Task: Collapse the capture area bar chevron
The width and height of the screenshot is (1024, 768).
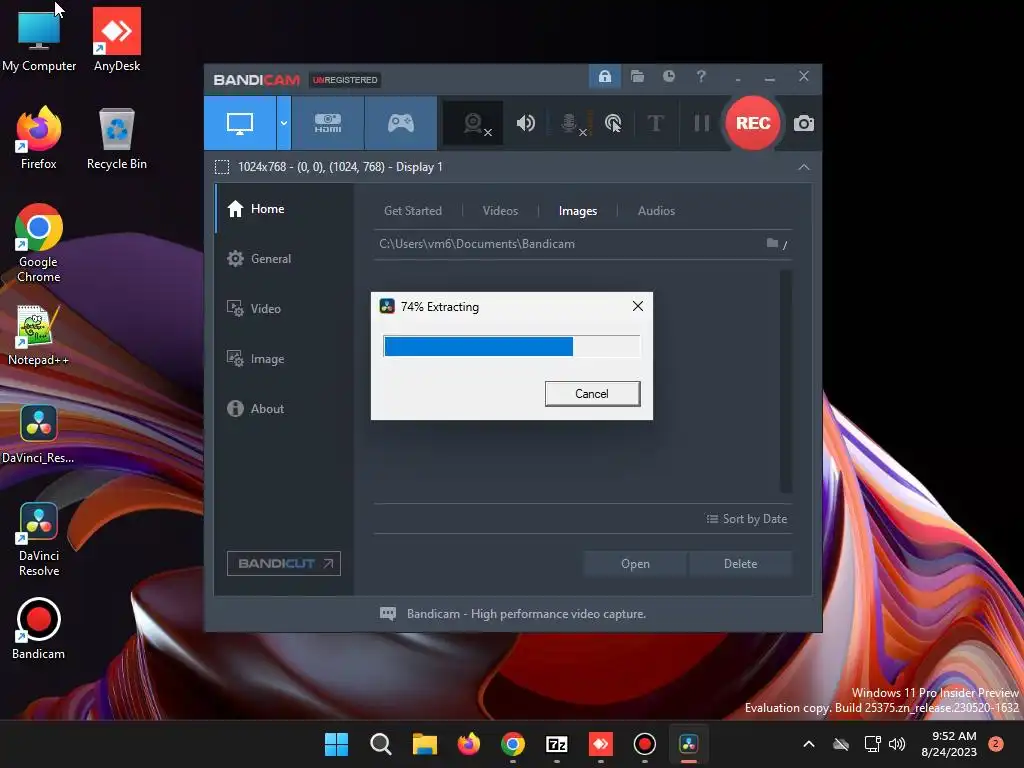Action: point(804,167)
